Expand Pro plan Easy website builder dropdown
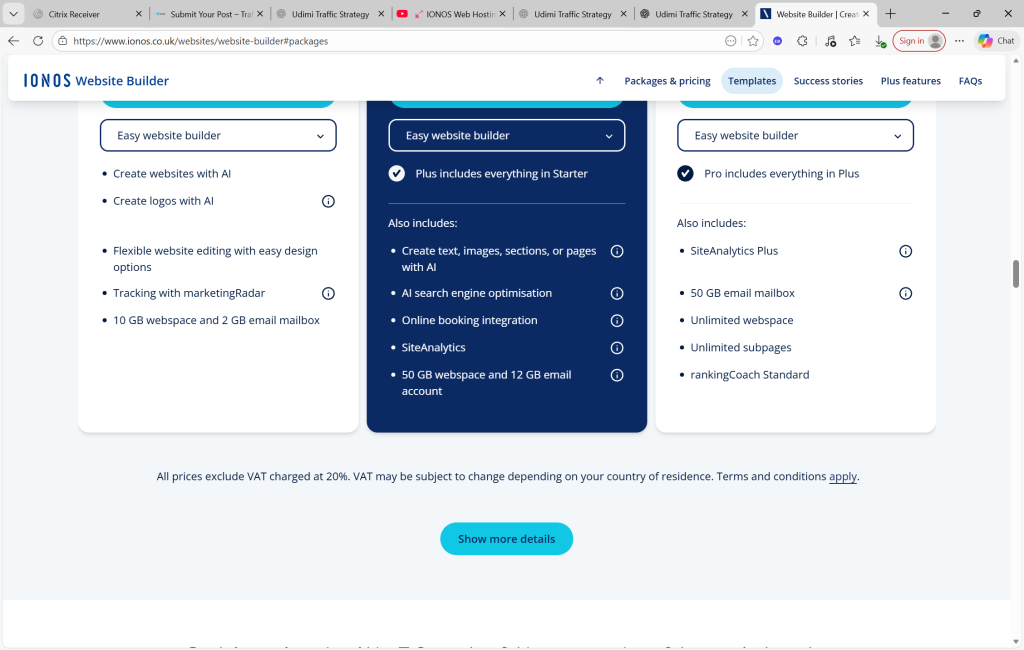 [x=795, y=136]
